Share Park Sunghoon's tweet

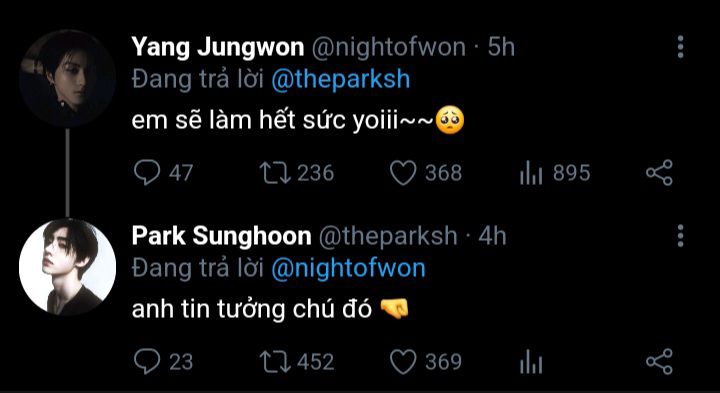pos(659,361)
